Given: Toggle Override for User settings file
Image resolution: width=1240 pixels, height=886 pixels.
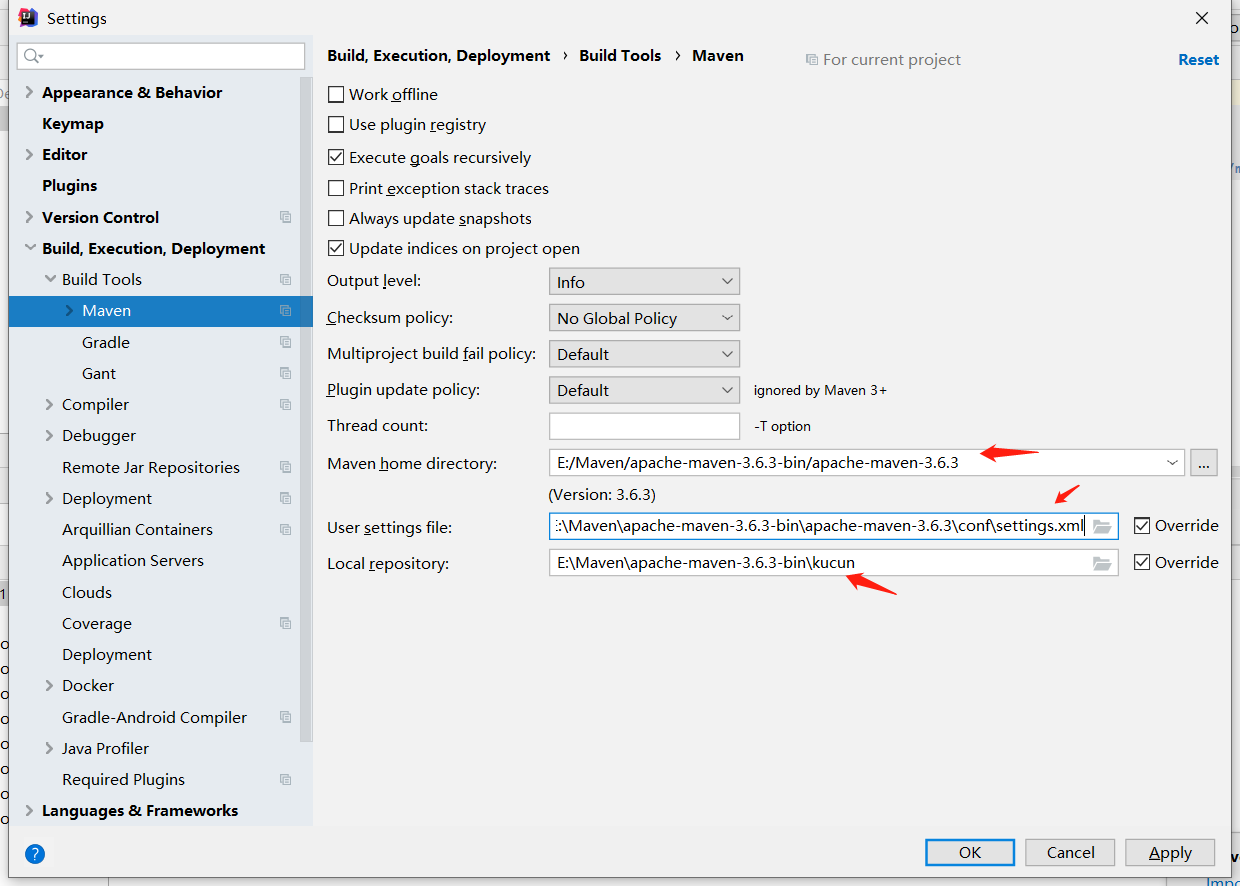Looking at the screenshot, I should point(1142,525).
